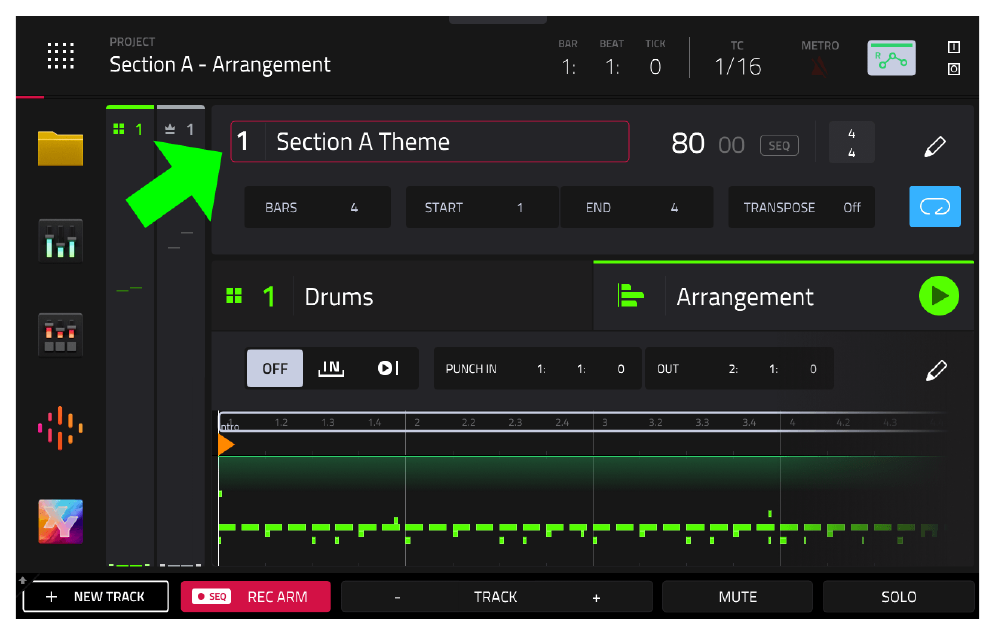This screenshot has width=996, height=636.
Task: Click the punch OUT position field
Action: coord(739,369)
